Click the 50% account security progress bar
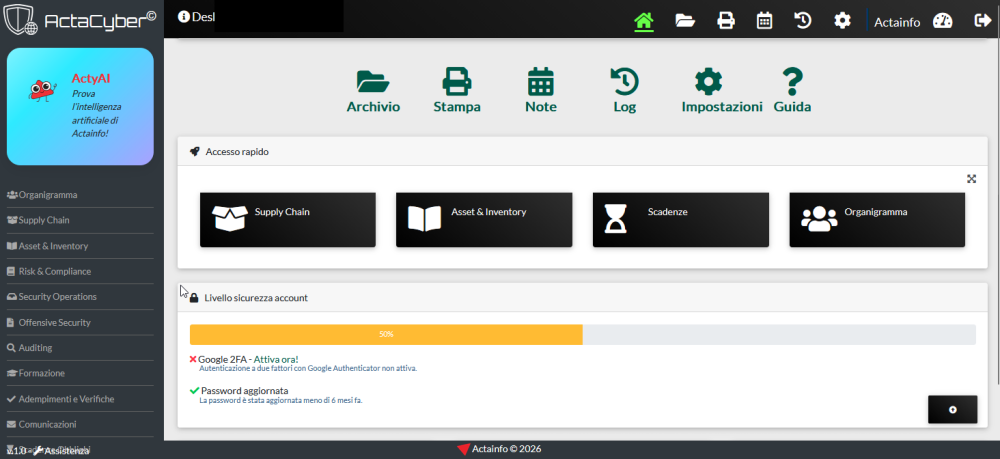Image resolution: width=1000 pixels, height=459 pixels. [x=582, y=334]
